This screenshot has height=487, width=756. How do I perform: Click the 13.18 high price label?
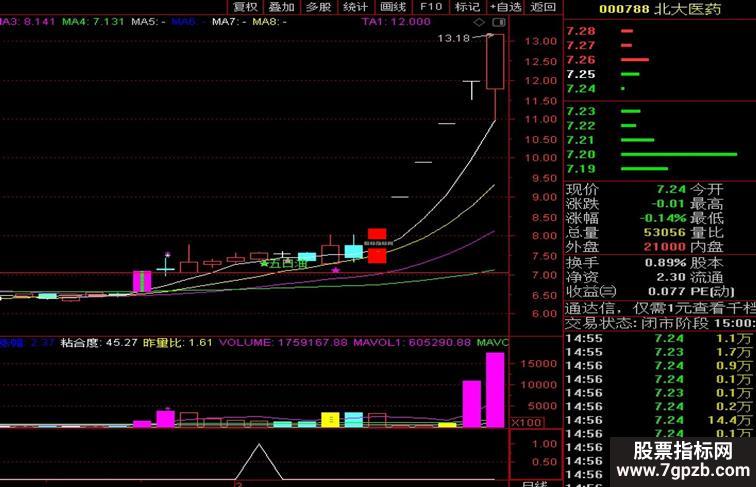tap(453, 38)
